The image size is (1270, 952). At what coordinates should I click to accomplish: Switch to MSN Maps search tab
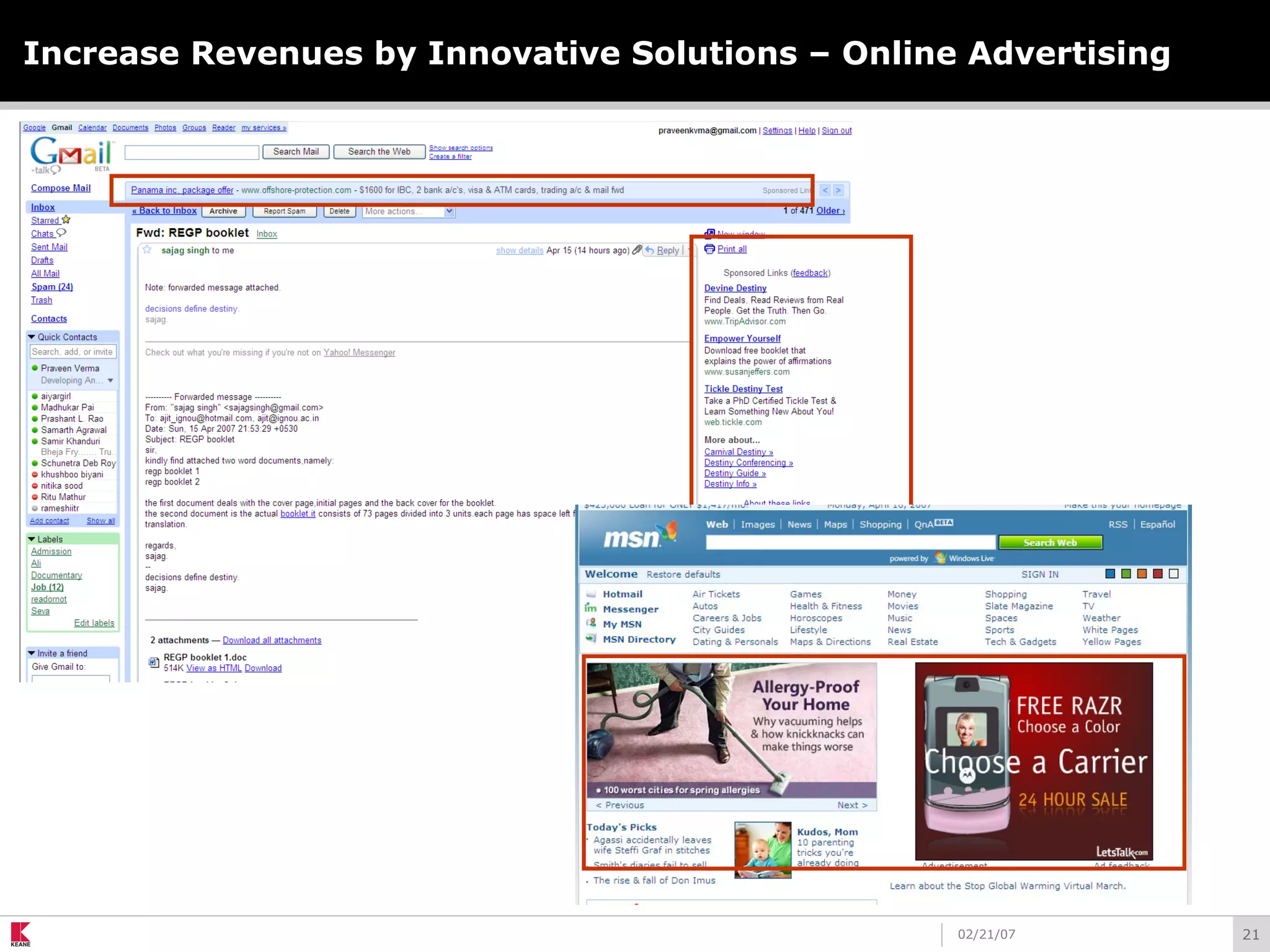[x=835, y=524]
